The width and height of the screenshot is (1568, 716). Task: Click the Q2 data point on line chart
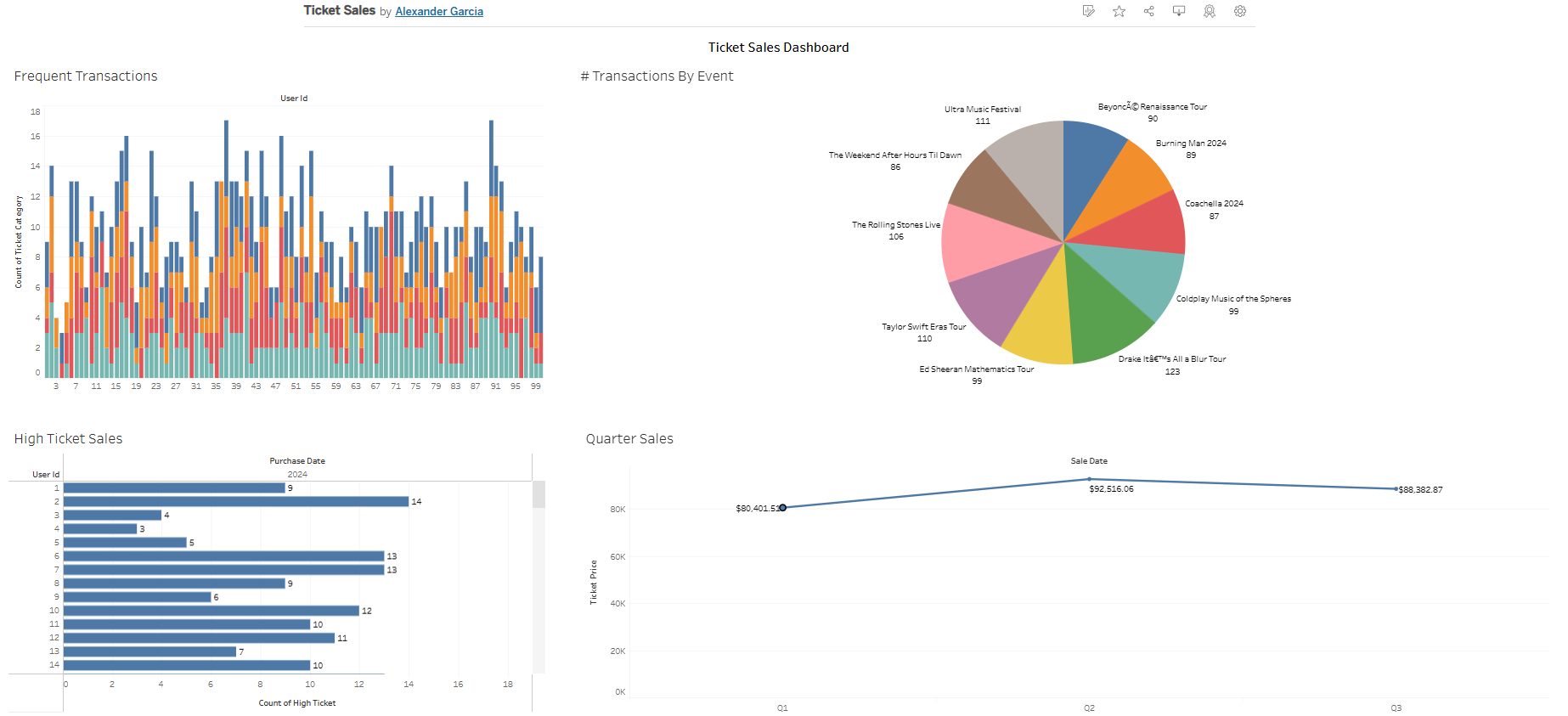(1089, 480)
